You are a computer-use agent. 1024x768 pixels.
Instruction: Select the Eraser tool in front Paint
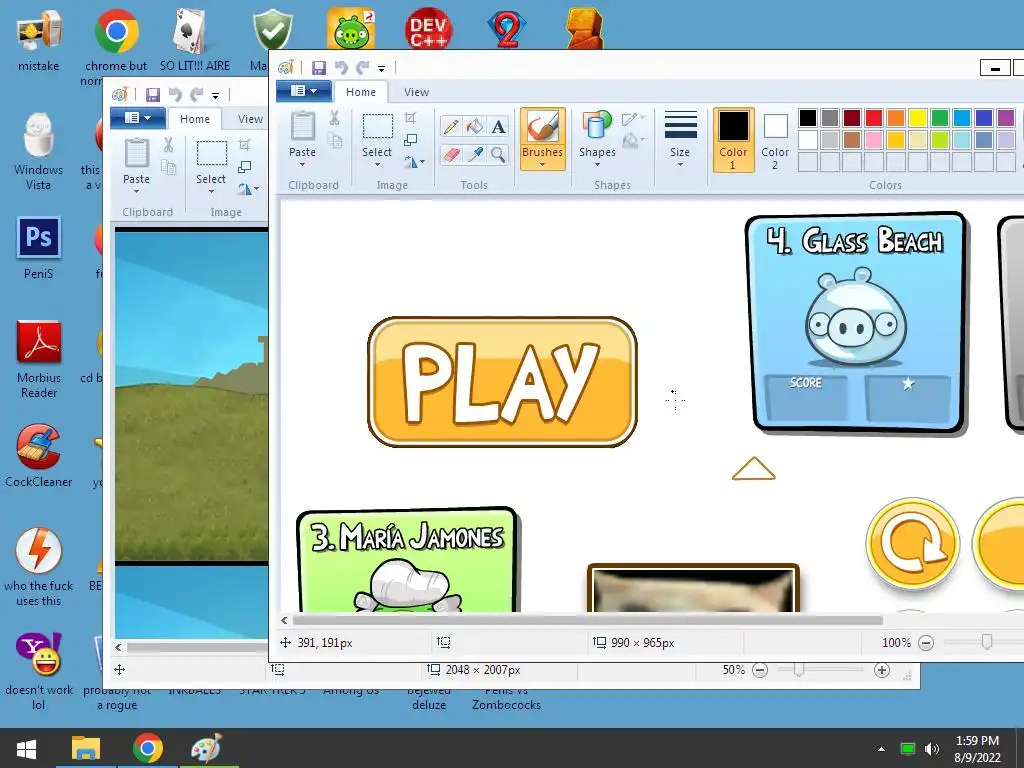(451, 155)
